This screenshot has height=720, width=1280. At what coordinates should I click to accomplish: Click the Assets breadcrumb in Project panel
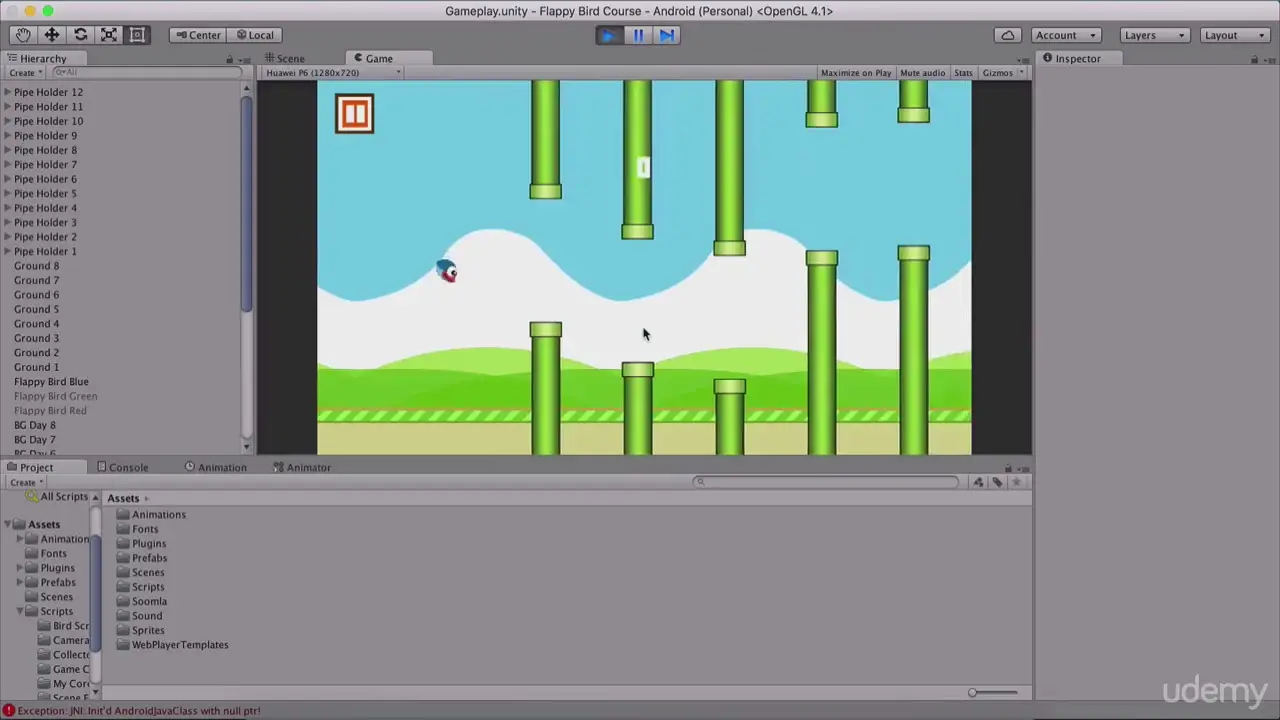click(123, 498)
